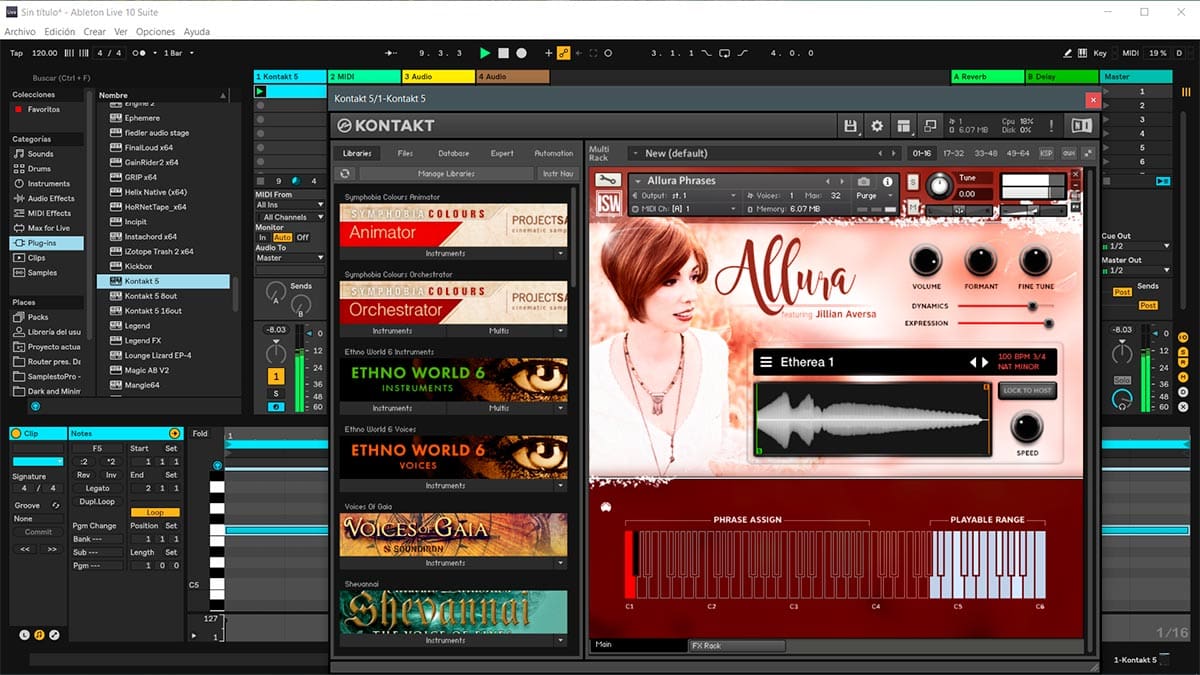Toggle the yellow automation arm button
This screenshot has width=1200, height=675.
coord(564,53)
